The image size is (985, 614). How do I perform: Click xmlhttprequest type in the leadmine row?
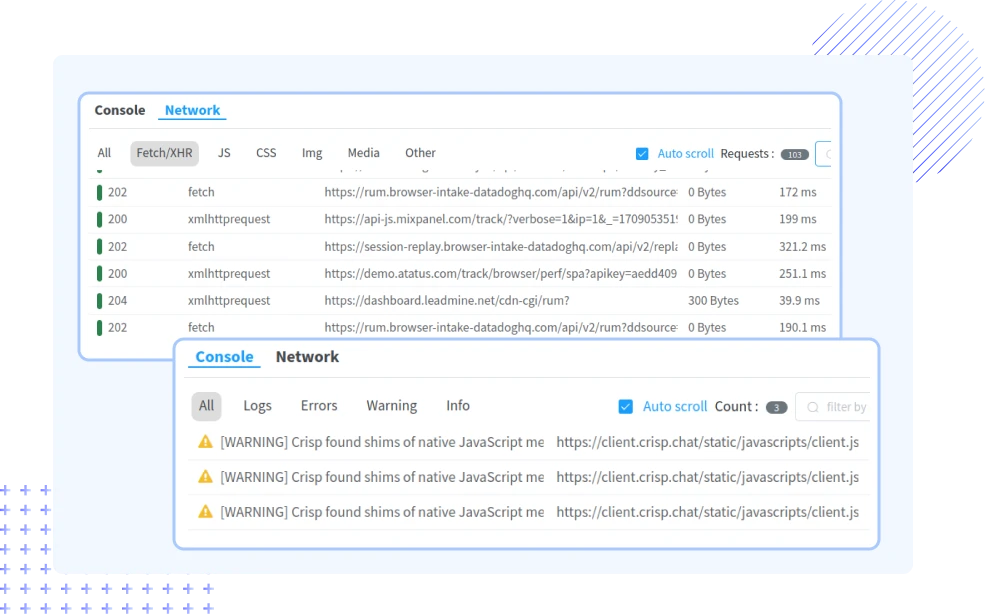pos(229,301)
